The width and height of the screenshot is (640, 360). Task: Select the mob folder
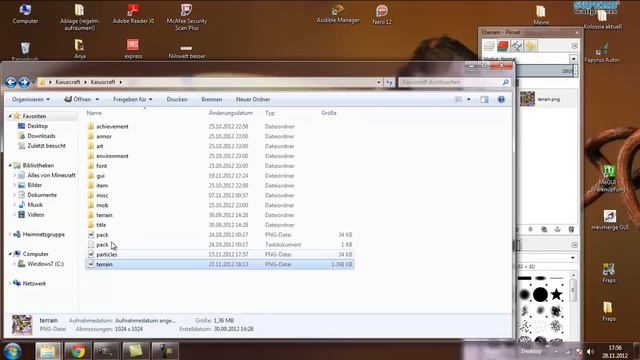click(x=102, y=205)
